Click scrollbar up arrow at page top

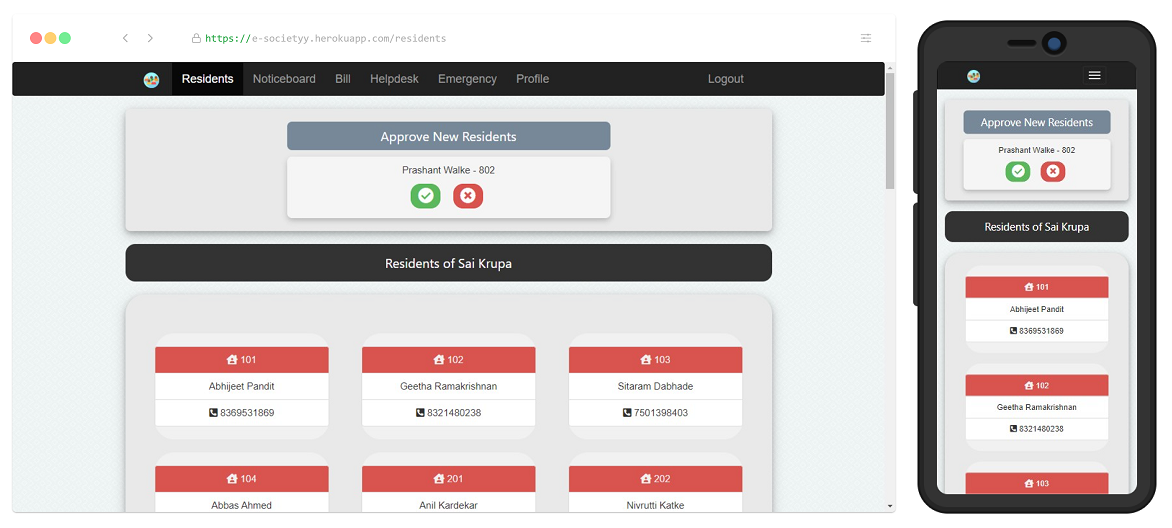point(889,67)
